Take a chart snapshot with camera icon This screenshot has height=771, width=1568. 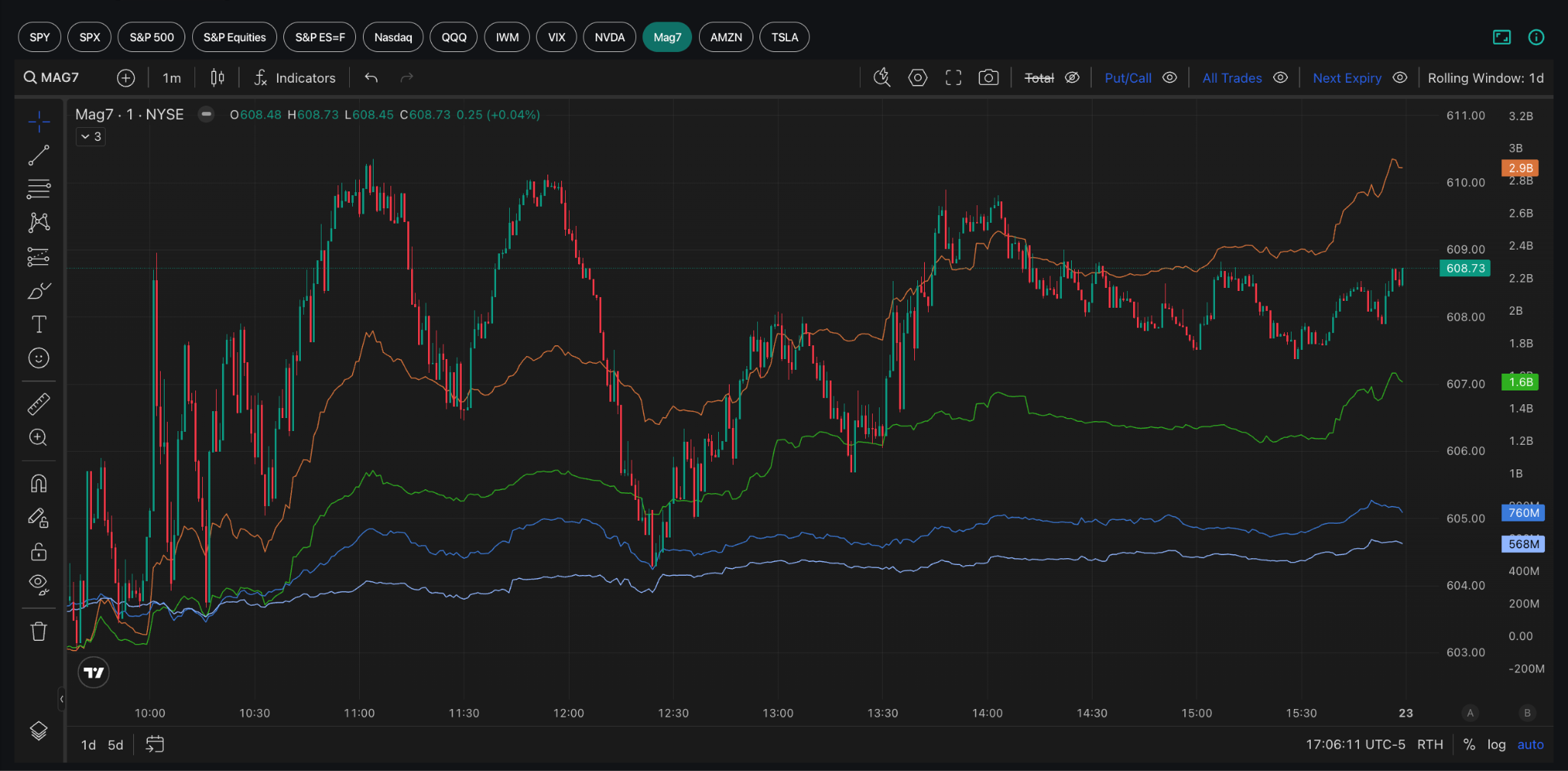click(988, 77)
